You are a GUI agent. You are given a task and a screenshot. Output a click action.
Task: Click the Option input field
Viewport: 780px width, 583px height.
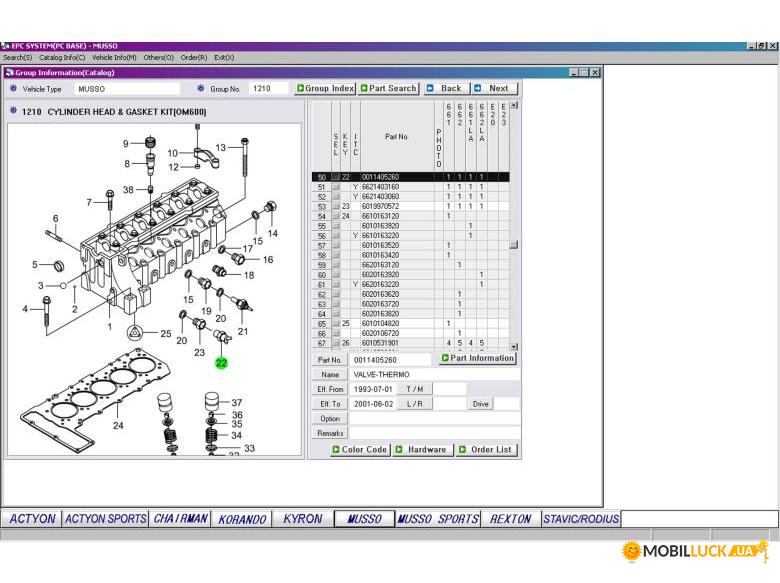435,419
